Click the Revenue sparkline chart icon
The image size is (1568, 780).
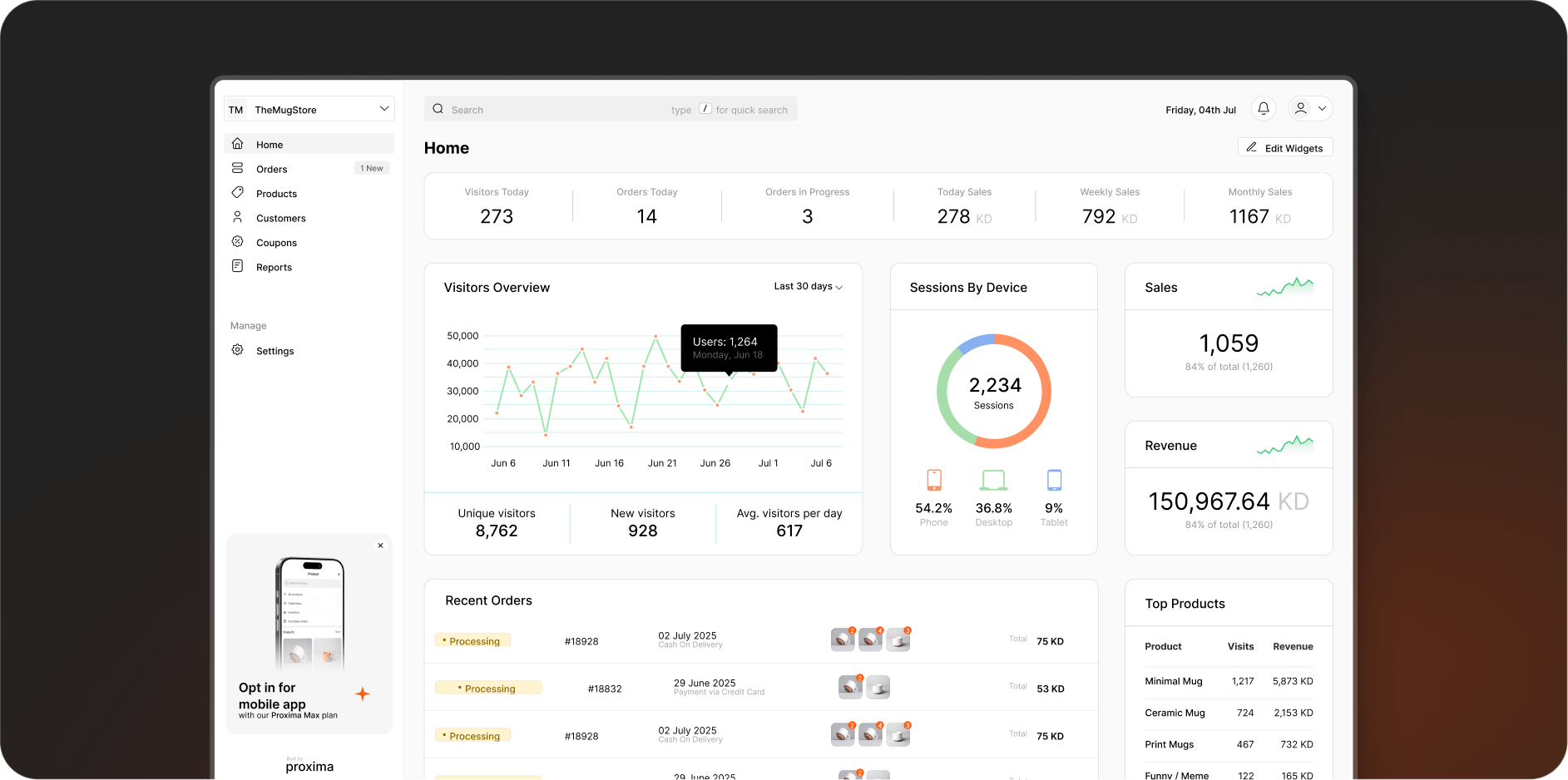1285,445
